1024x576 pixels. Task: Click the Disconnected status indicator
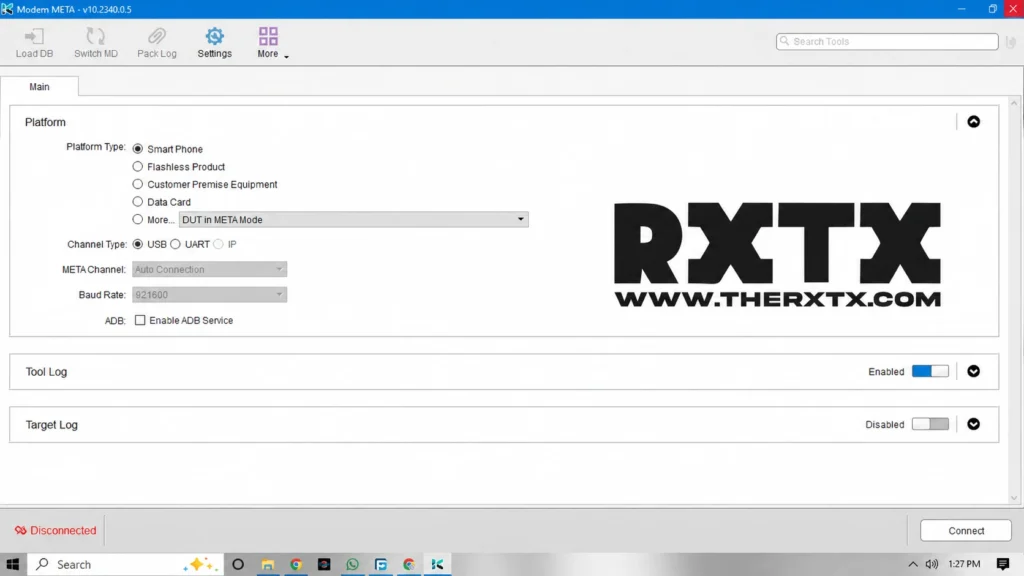coord(54,530)
